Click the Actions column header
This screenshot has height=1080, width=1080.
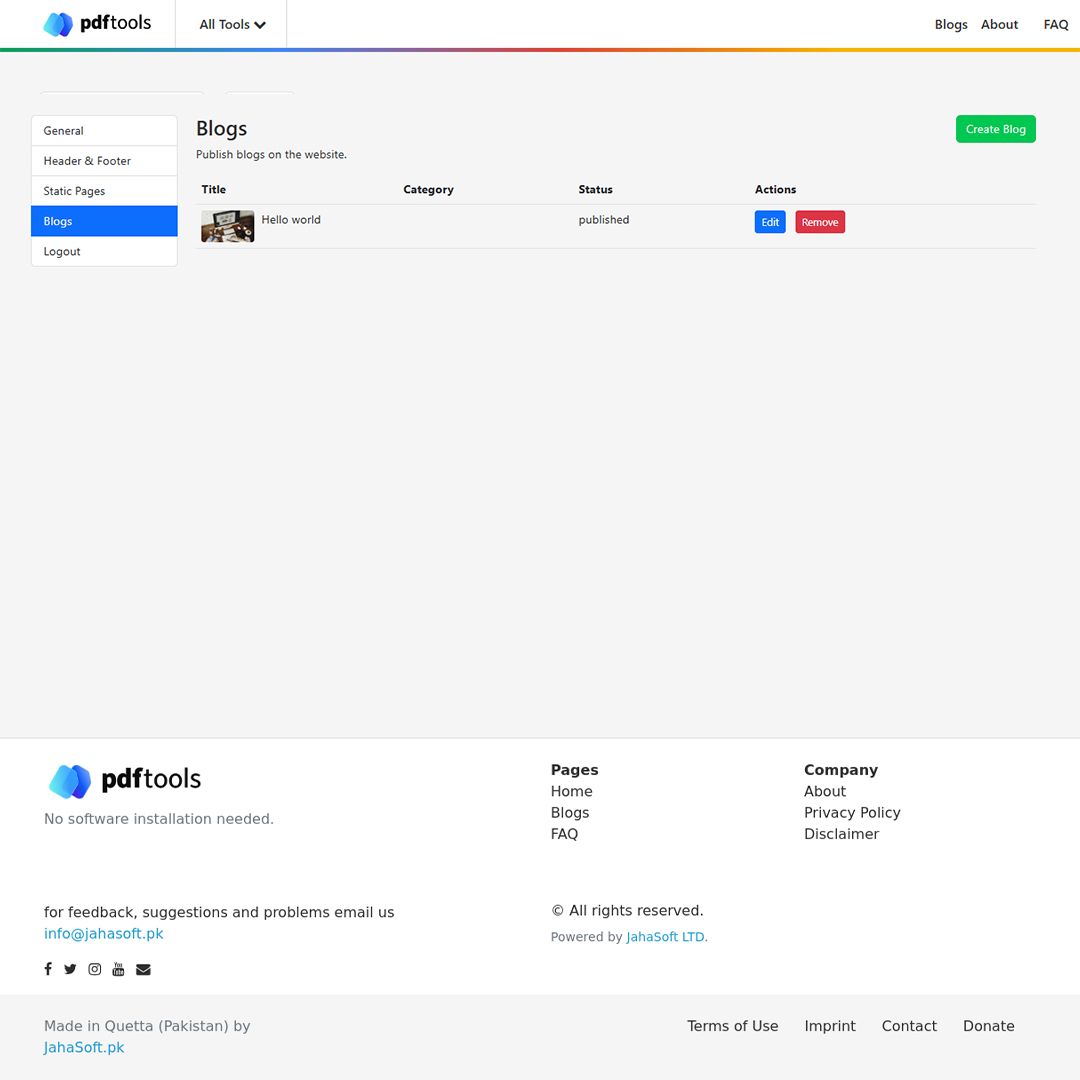(775, 189)
